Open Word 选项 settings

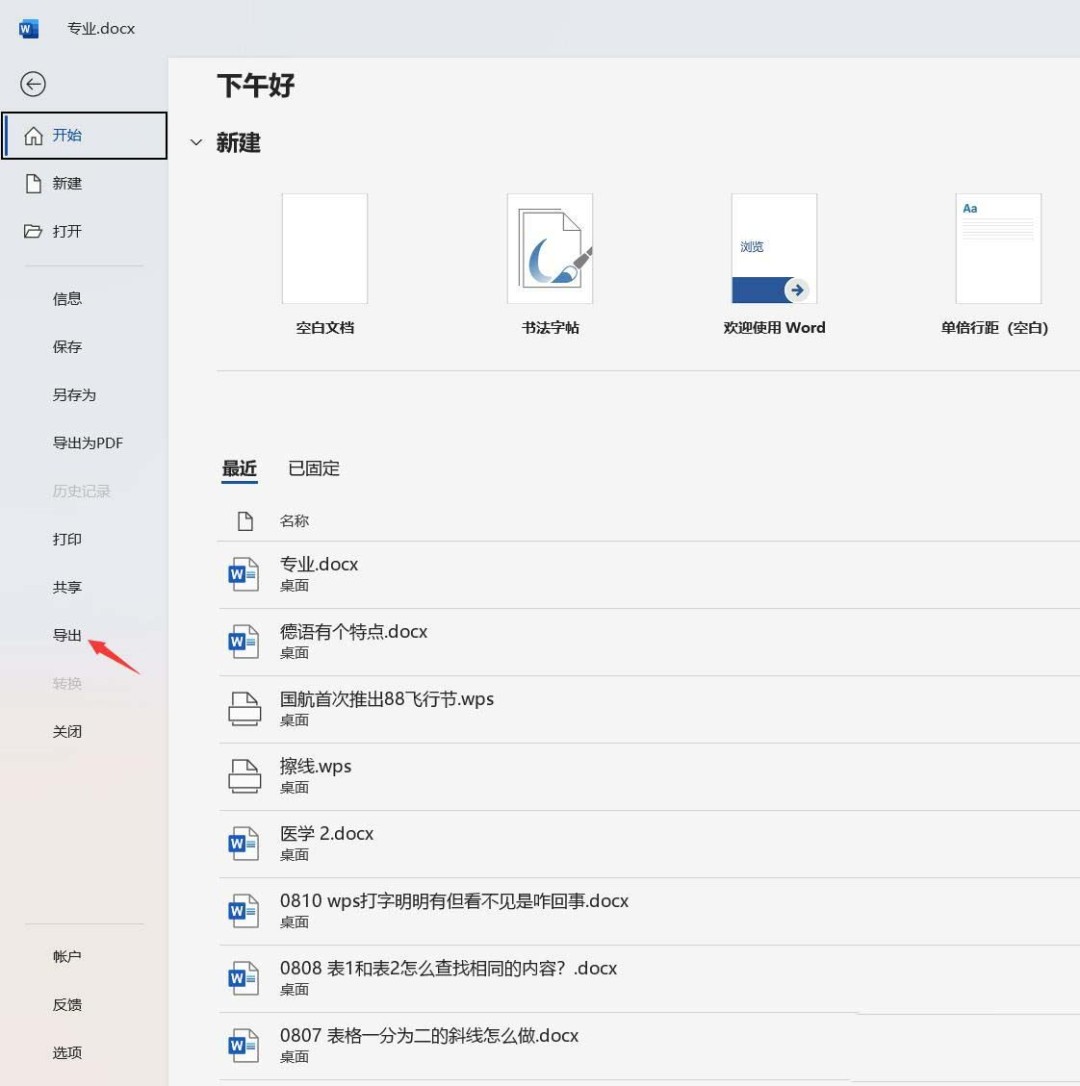tap(67, 1052)
